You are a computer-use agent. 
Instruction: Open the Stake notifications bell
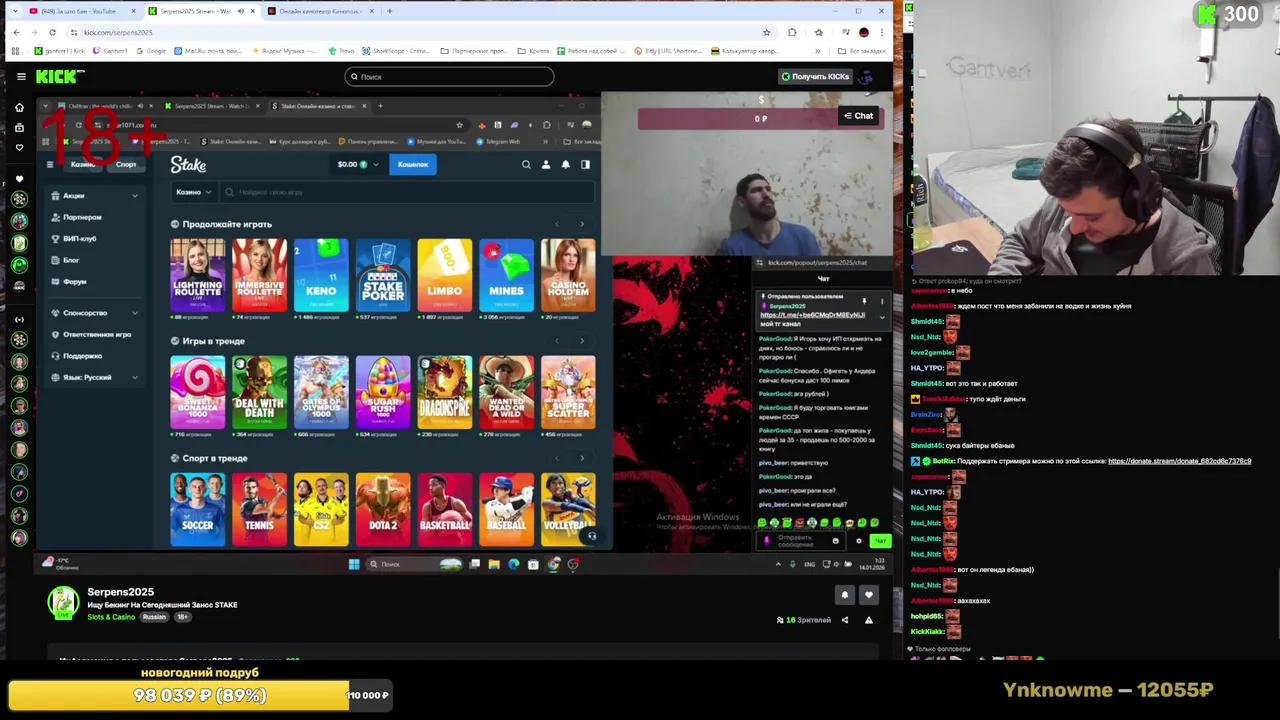tap(565, 165)
